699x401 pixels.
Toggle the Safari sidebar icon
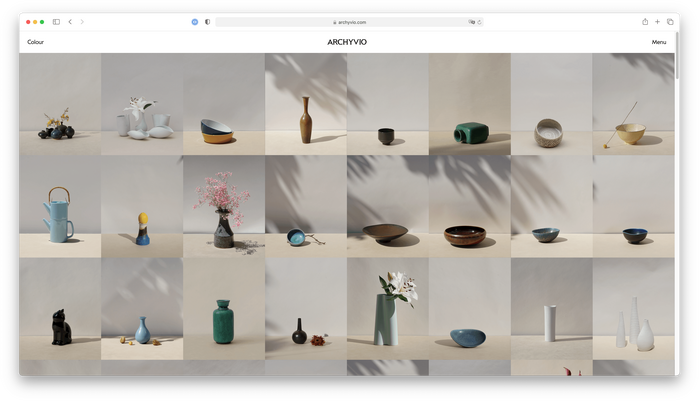click(56, 22)
